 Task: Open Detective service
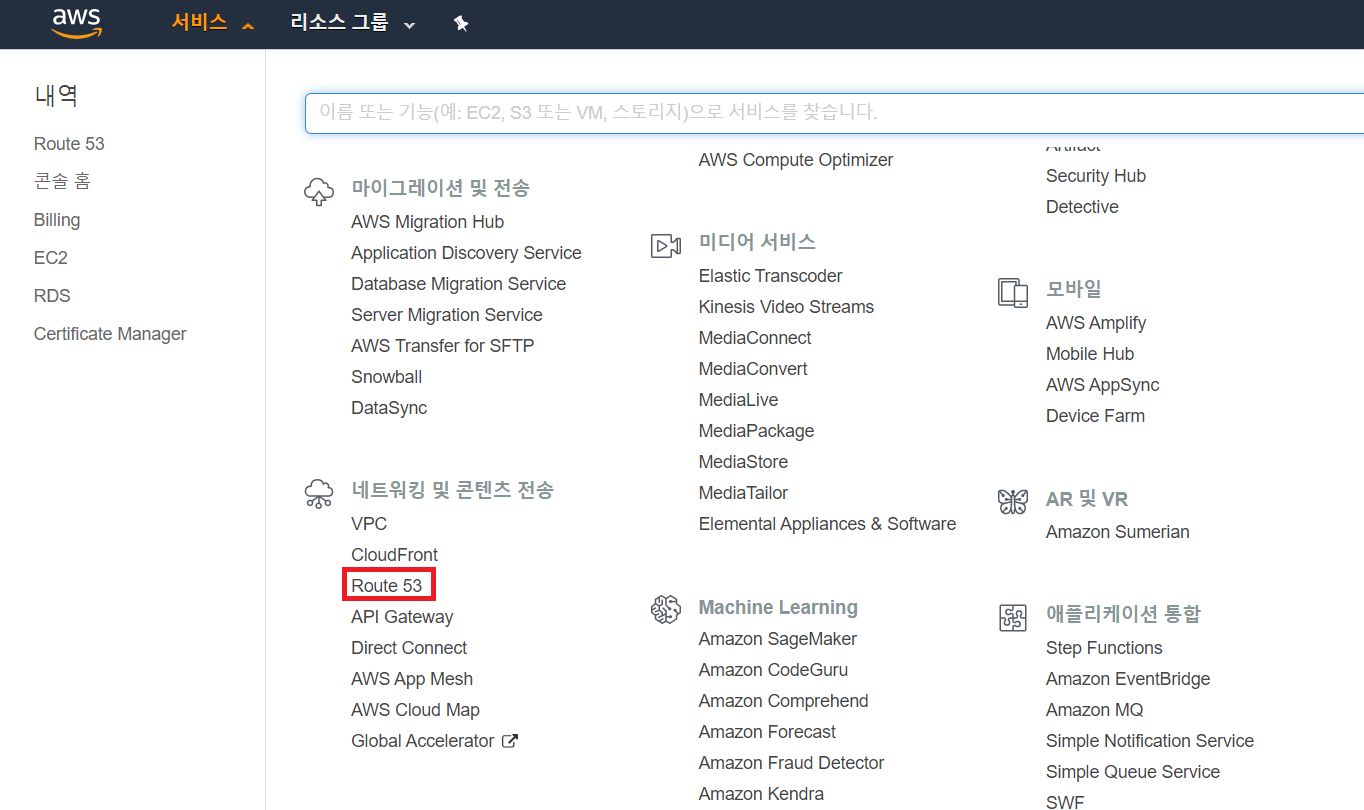1082,207
